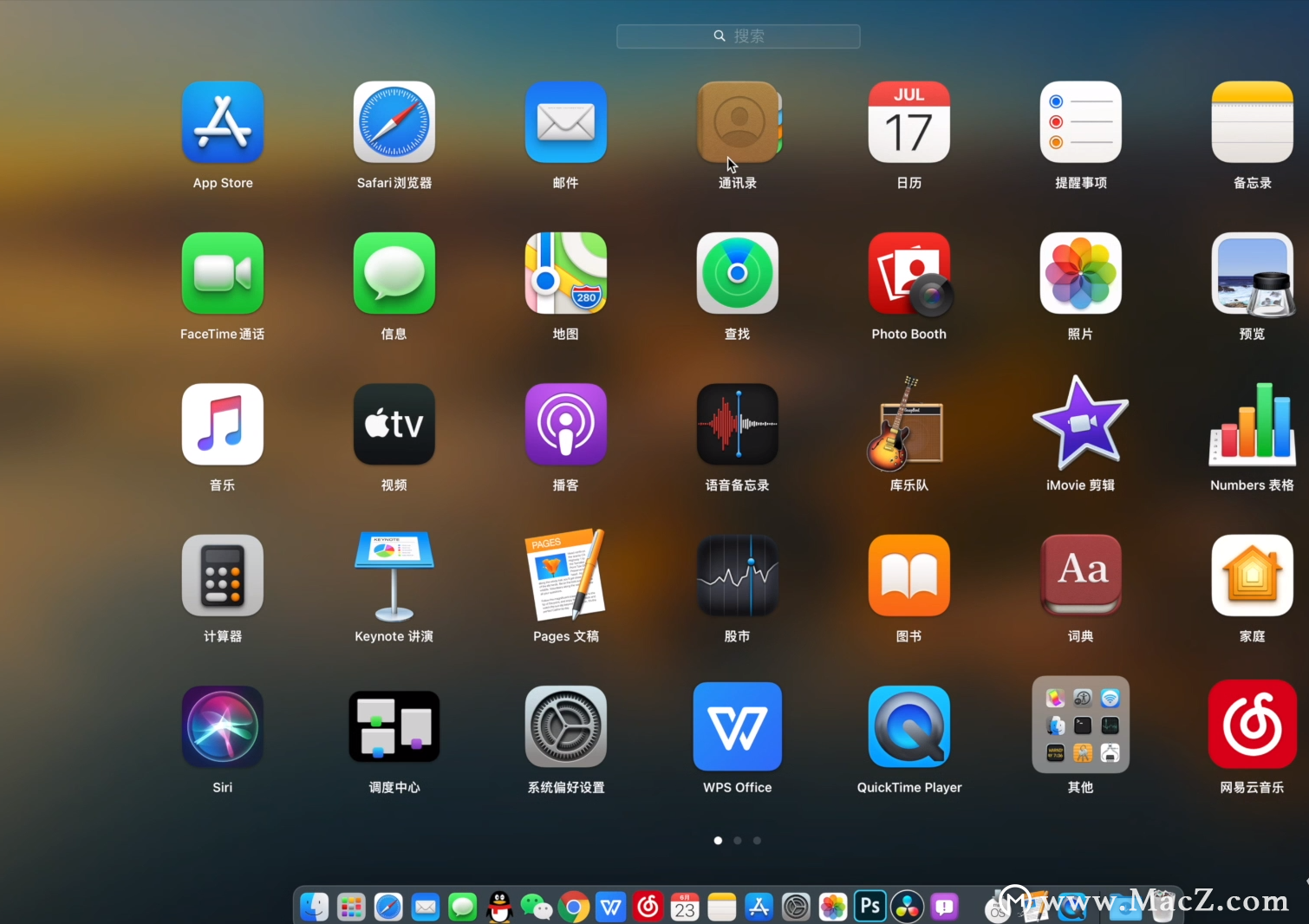Open 计算器 calculator app
The image size is (1309, 924).
point(223,575)
